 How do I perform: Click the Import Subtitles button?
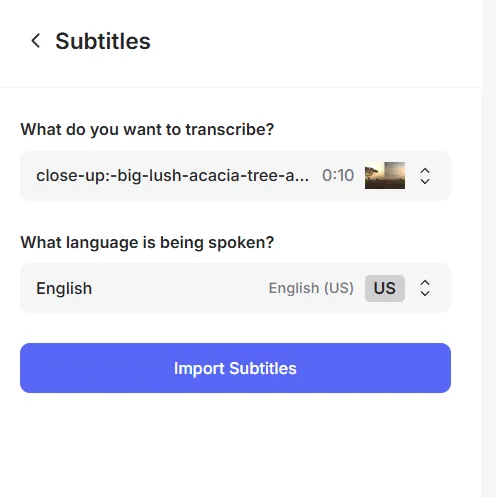coord(235,368)
